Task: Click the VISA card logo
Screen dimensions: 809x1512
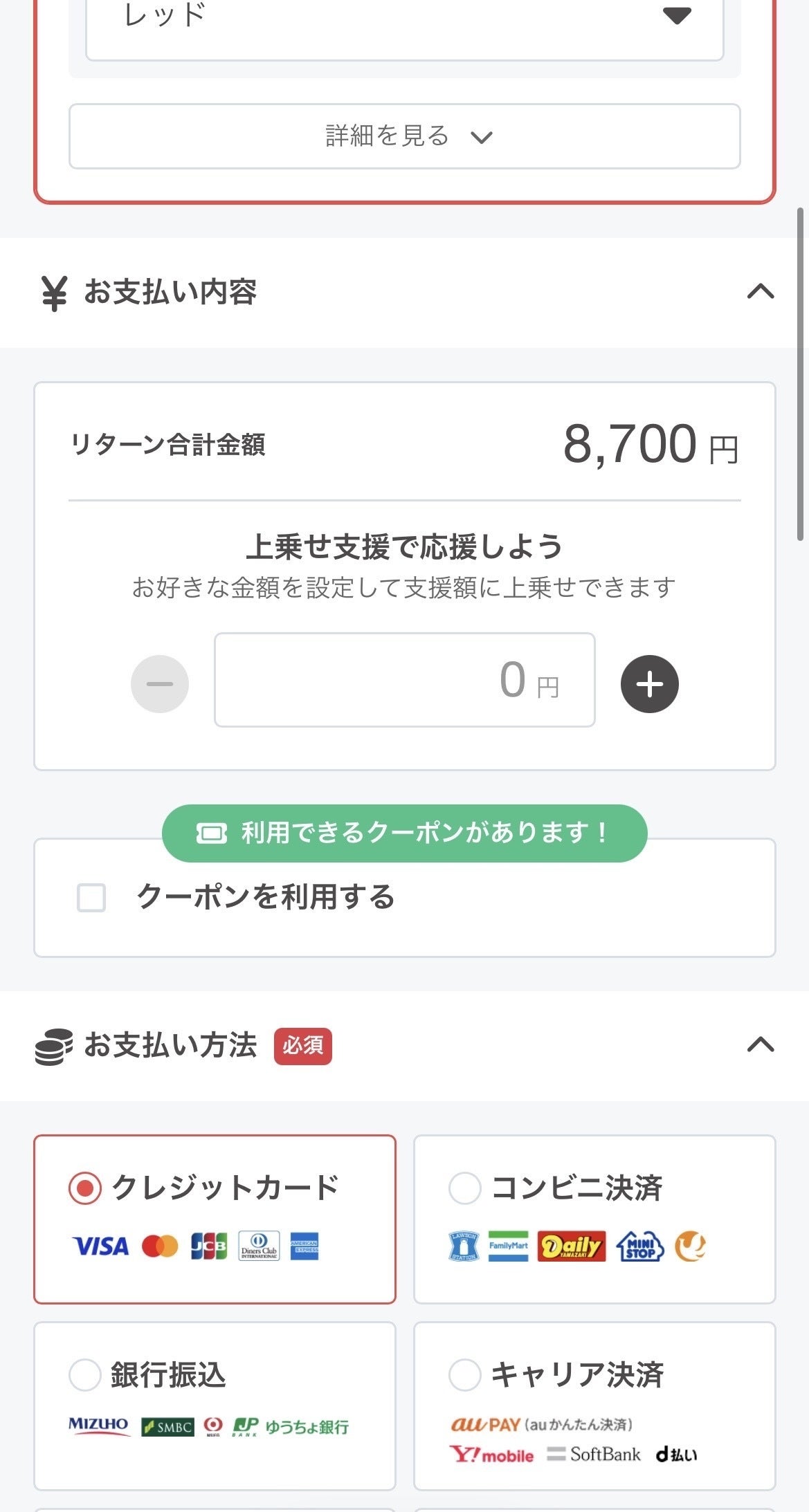Action: [x=101, y=1246]
